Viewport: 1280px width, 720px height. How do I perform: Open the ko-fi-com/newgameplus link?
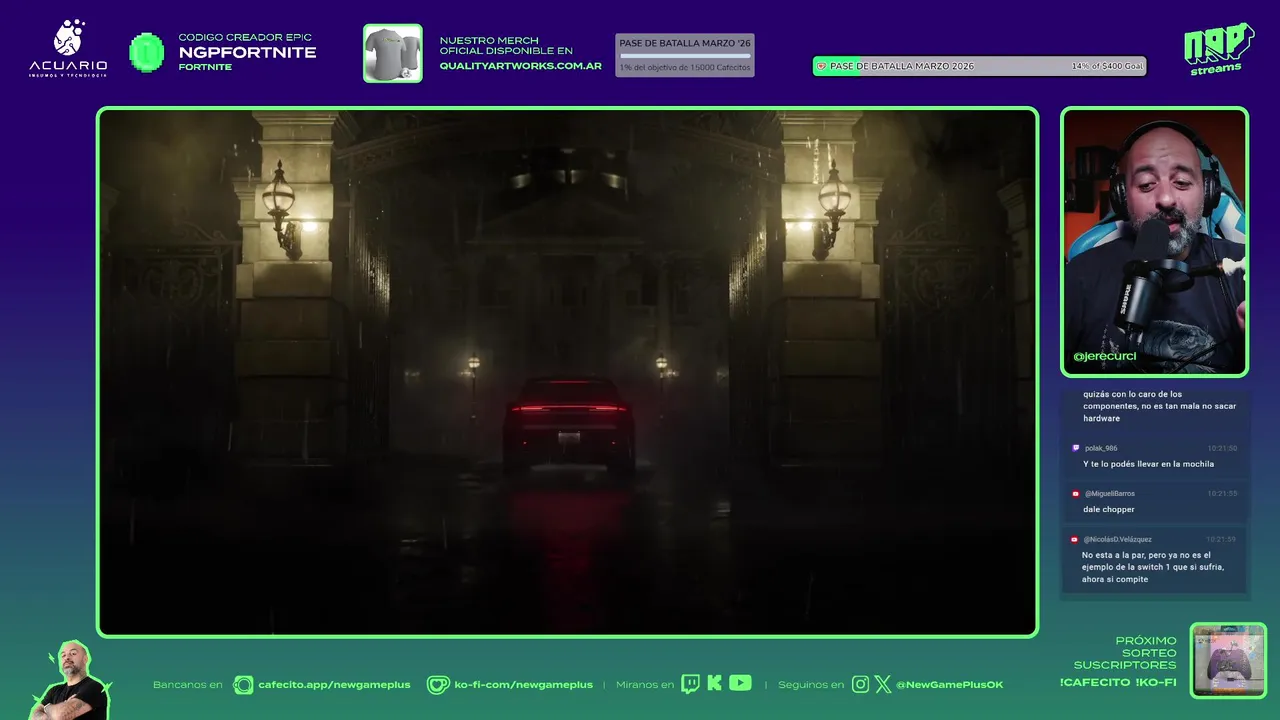click(523, 685)
